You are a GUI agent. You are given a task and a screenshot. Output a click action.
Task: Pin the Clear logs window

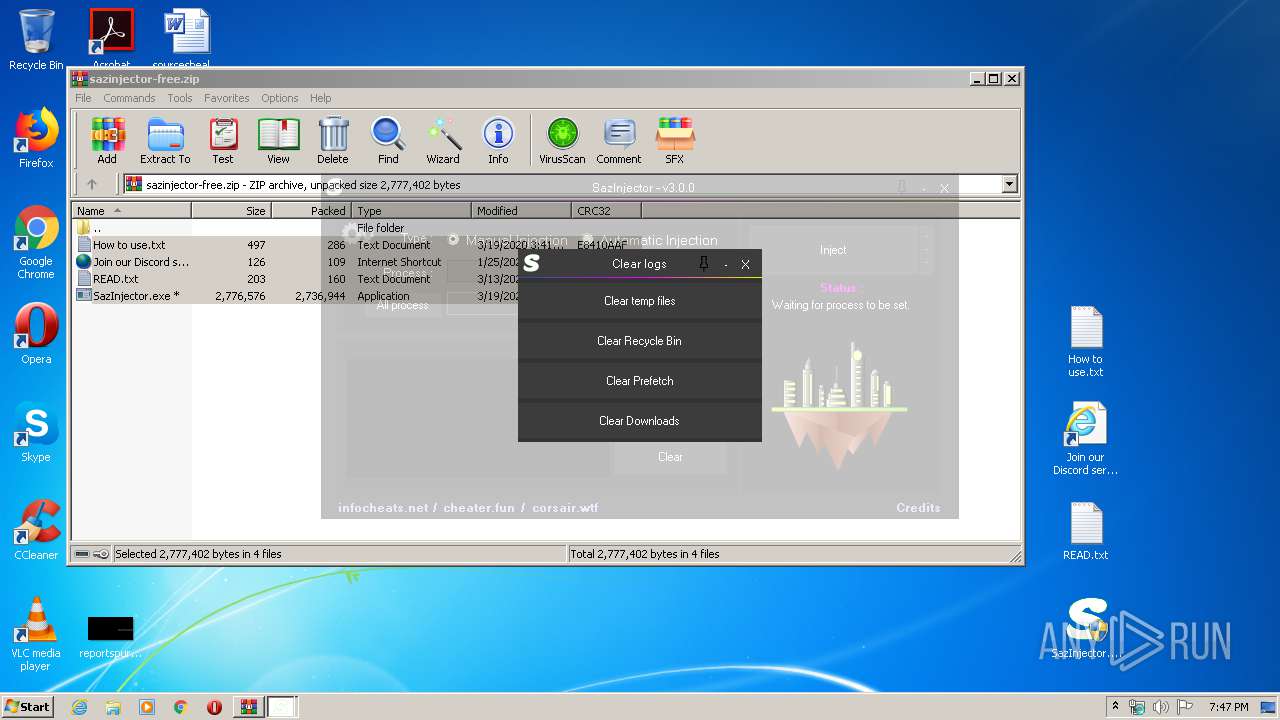704,264
